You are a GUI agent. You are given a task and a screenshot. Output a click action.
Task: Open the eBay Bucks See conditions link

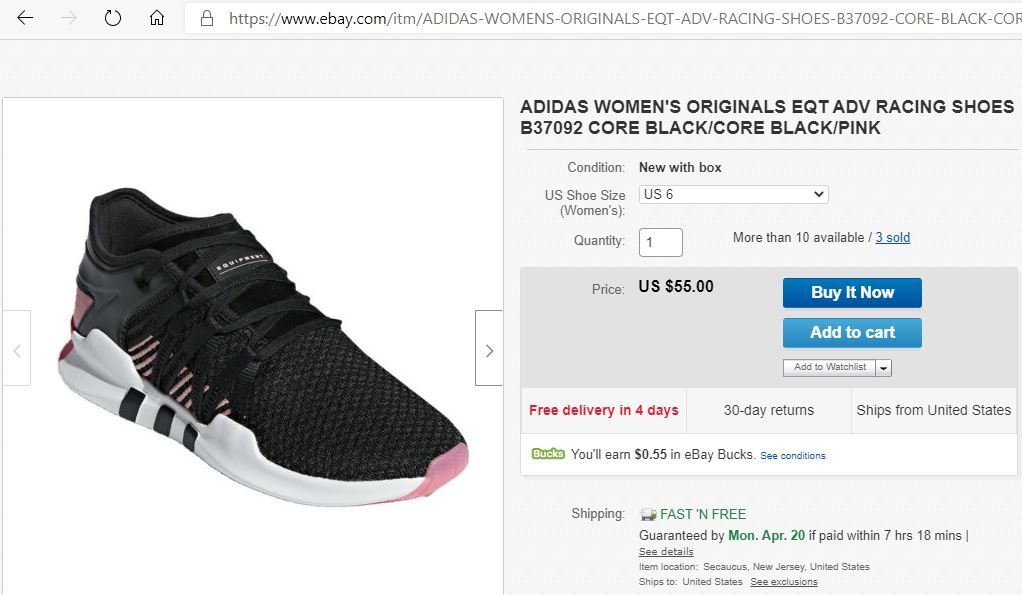(x=792, y=456)
